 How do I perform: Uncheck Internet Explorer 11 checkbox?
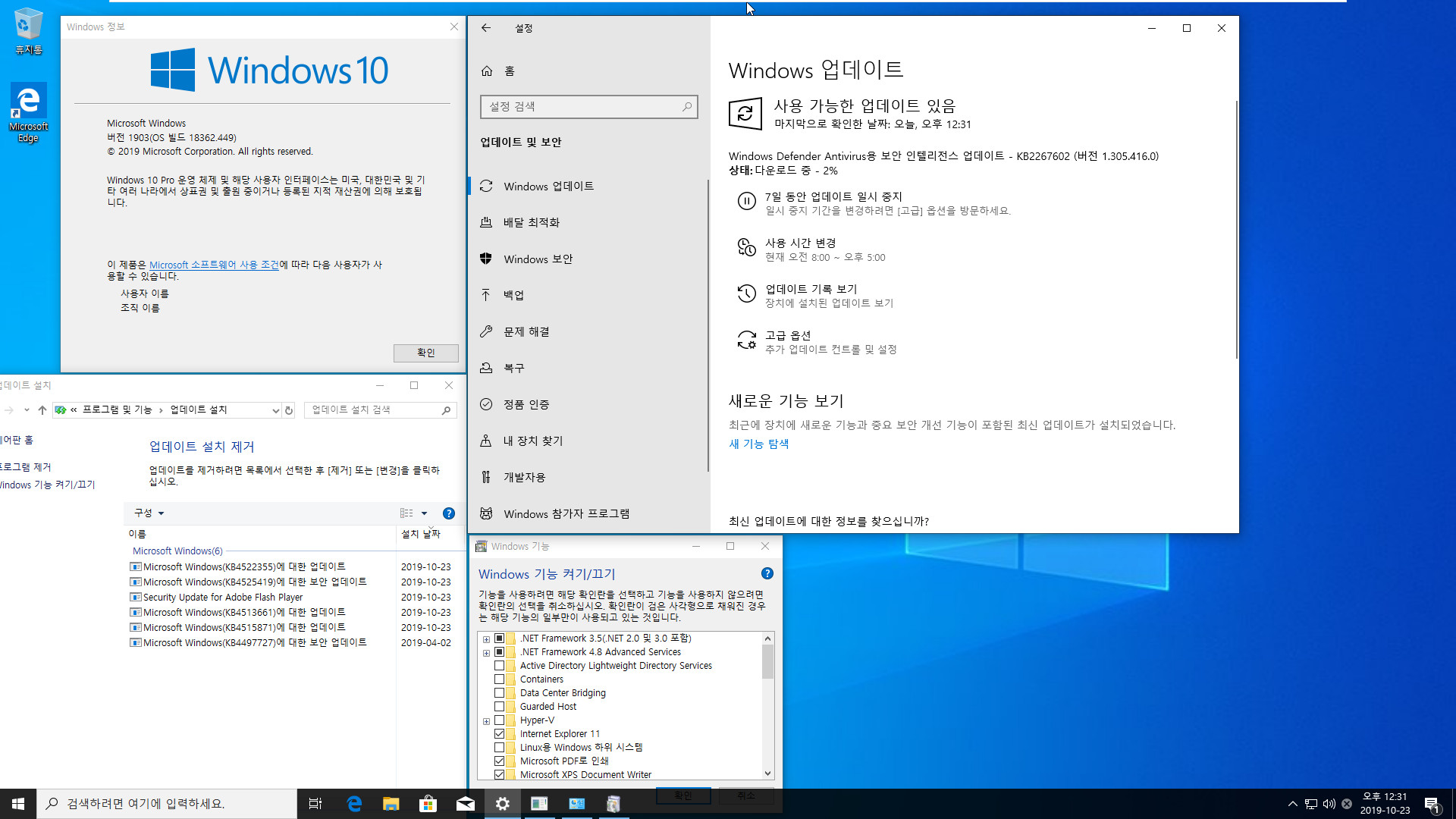(499, 734)
